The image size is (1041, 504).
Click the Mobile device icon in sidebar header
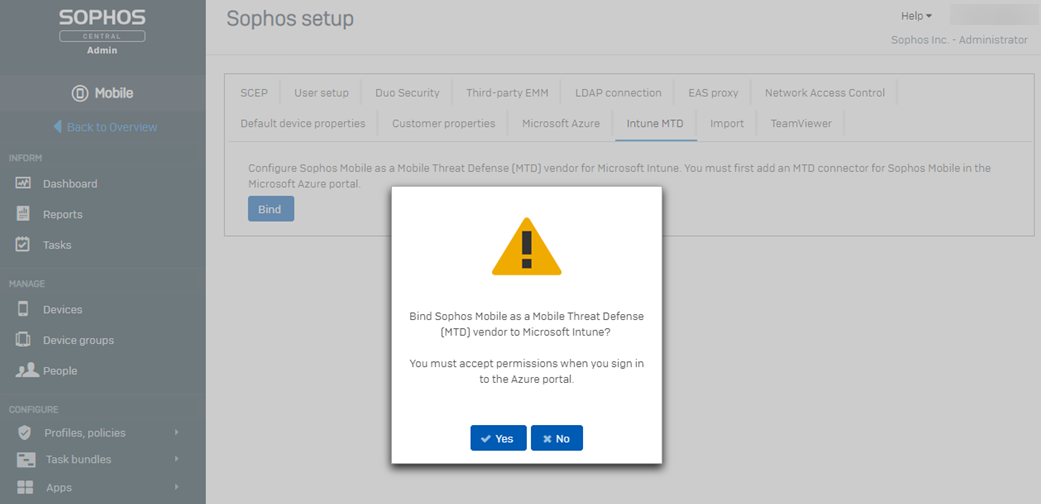[x=80, y=94]
